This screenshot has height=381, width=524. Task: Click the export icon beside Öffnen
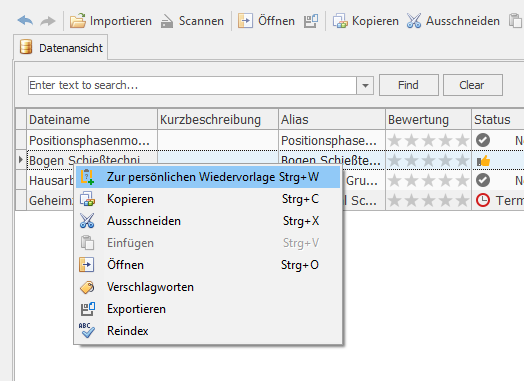311,21
